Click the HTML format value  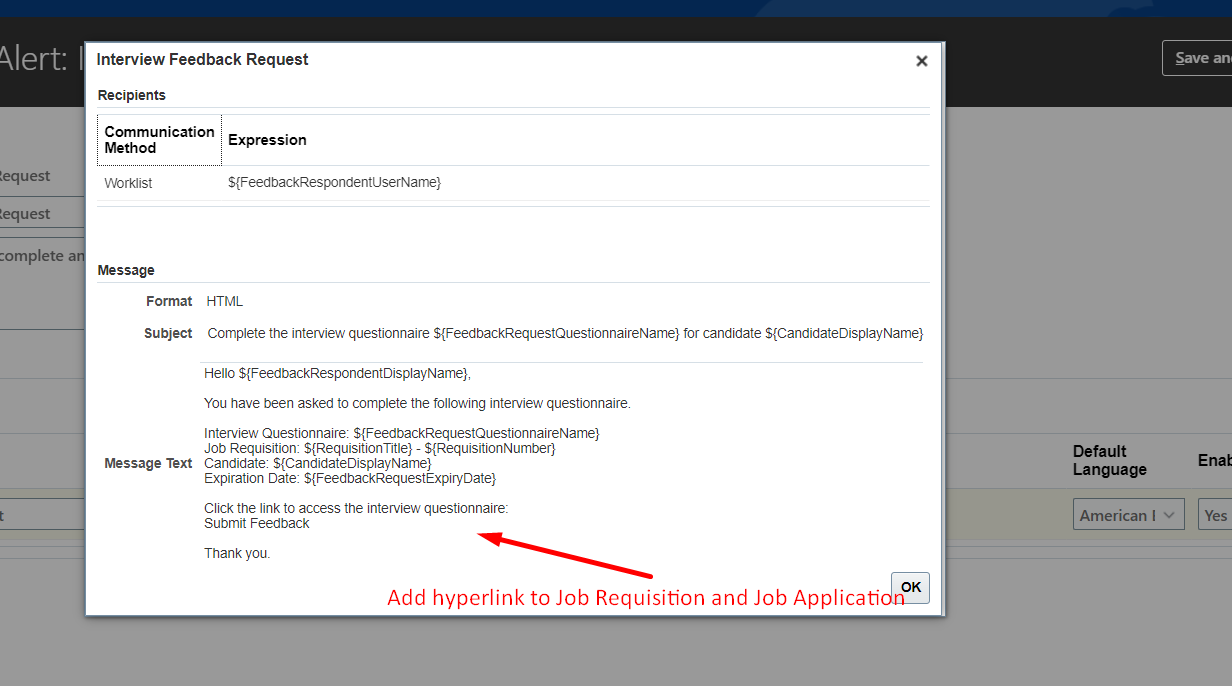(224, 300)
